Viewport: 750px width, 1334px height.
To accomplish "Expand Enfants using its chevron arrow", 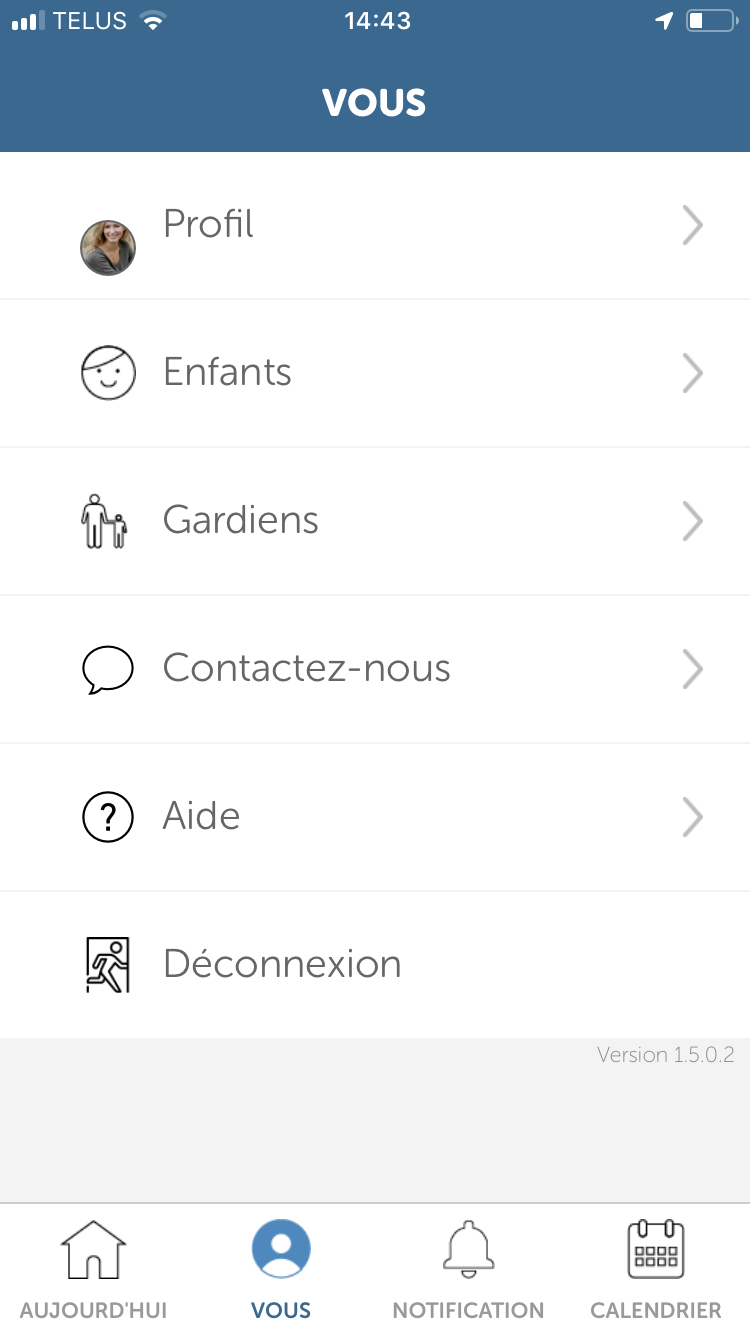I will (692, 373).
